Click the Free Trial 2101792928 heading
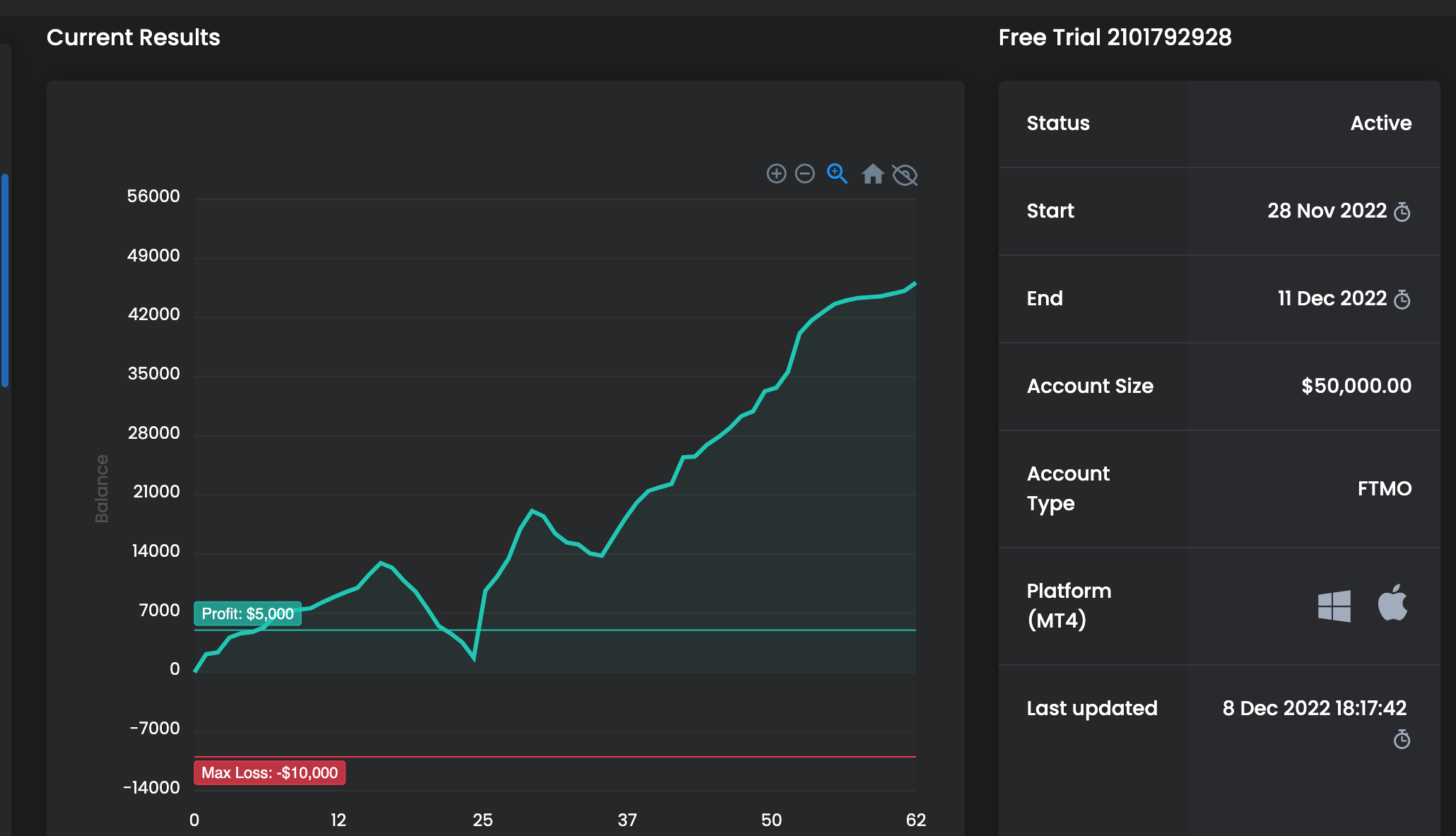Screen dimensions: 1456x836 pos(1115,37)
